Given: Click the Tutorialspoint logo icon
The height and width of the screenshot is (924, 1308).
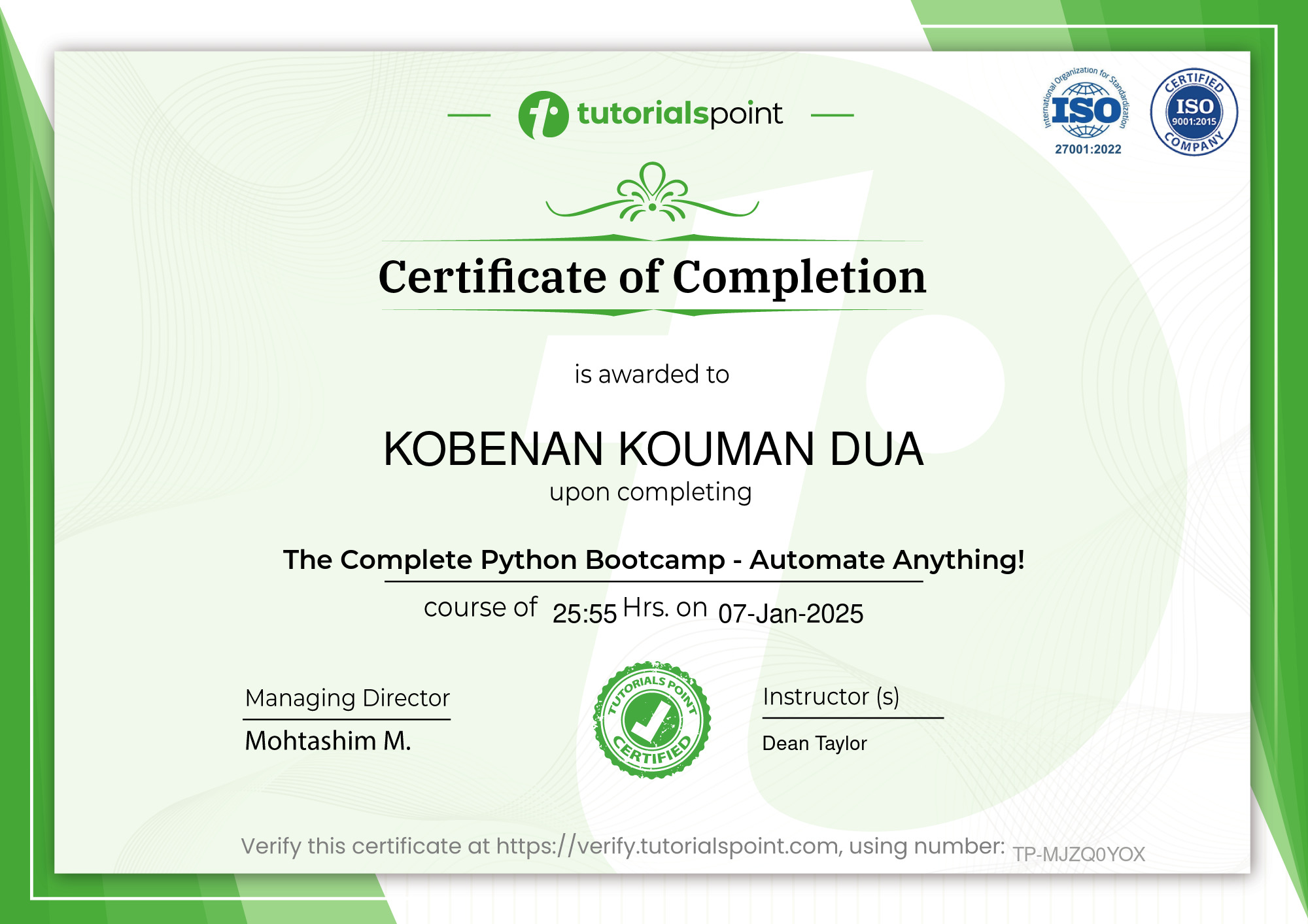Looking at the screenshot, I should click(545, 116).
